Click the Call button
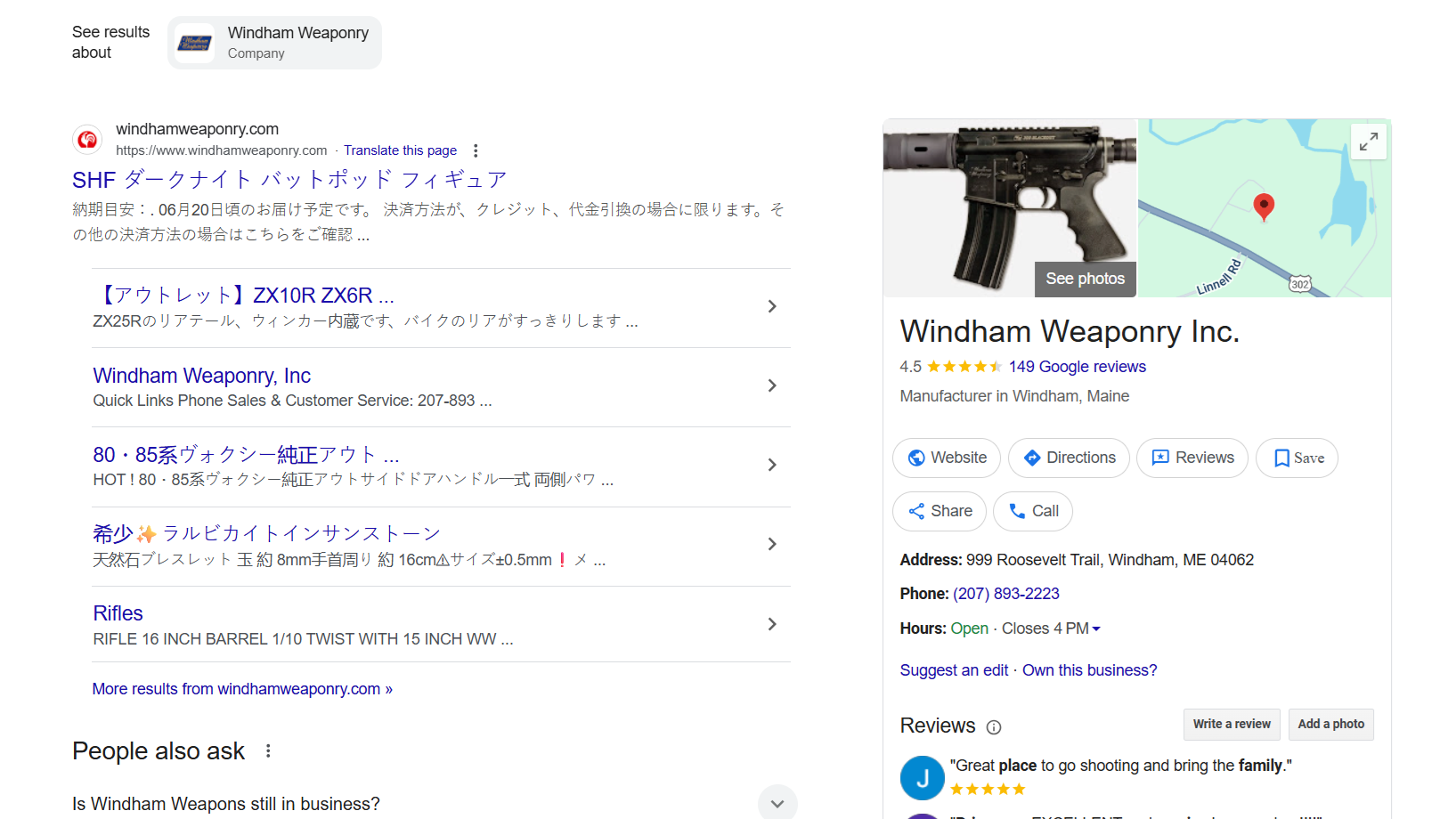This screenshot has width=1456, height=819. (x=1033, y=511)
